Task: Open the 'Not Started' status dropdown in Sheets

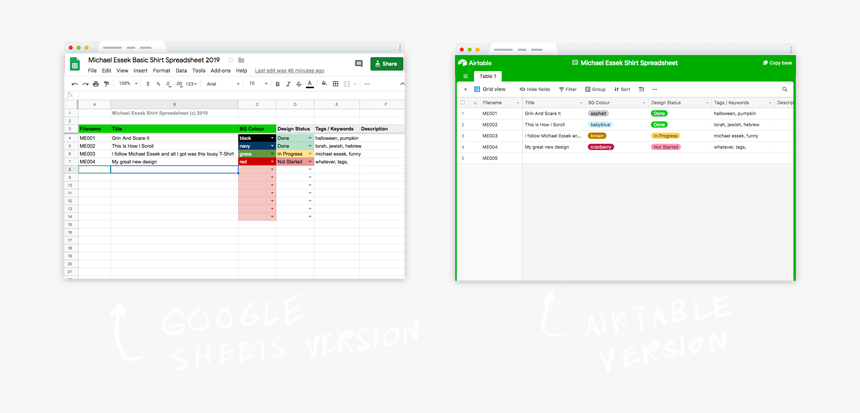Action: (x=310, y=162)
